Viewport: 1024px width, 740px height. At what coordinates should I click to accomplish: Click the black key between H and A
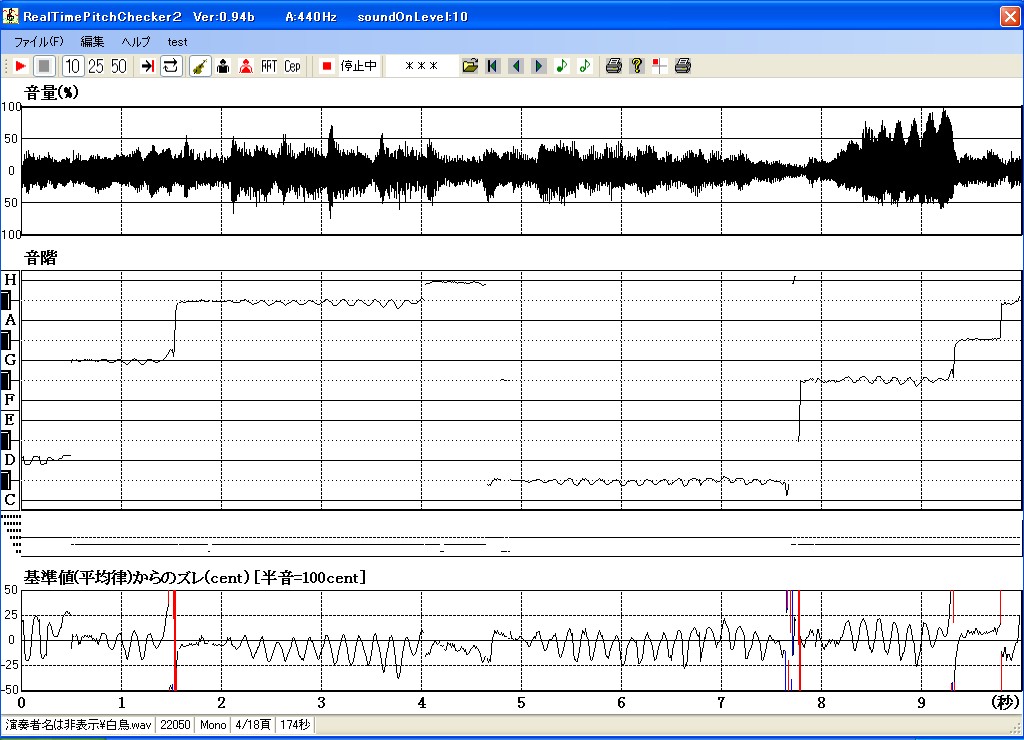click(6, 300)
